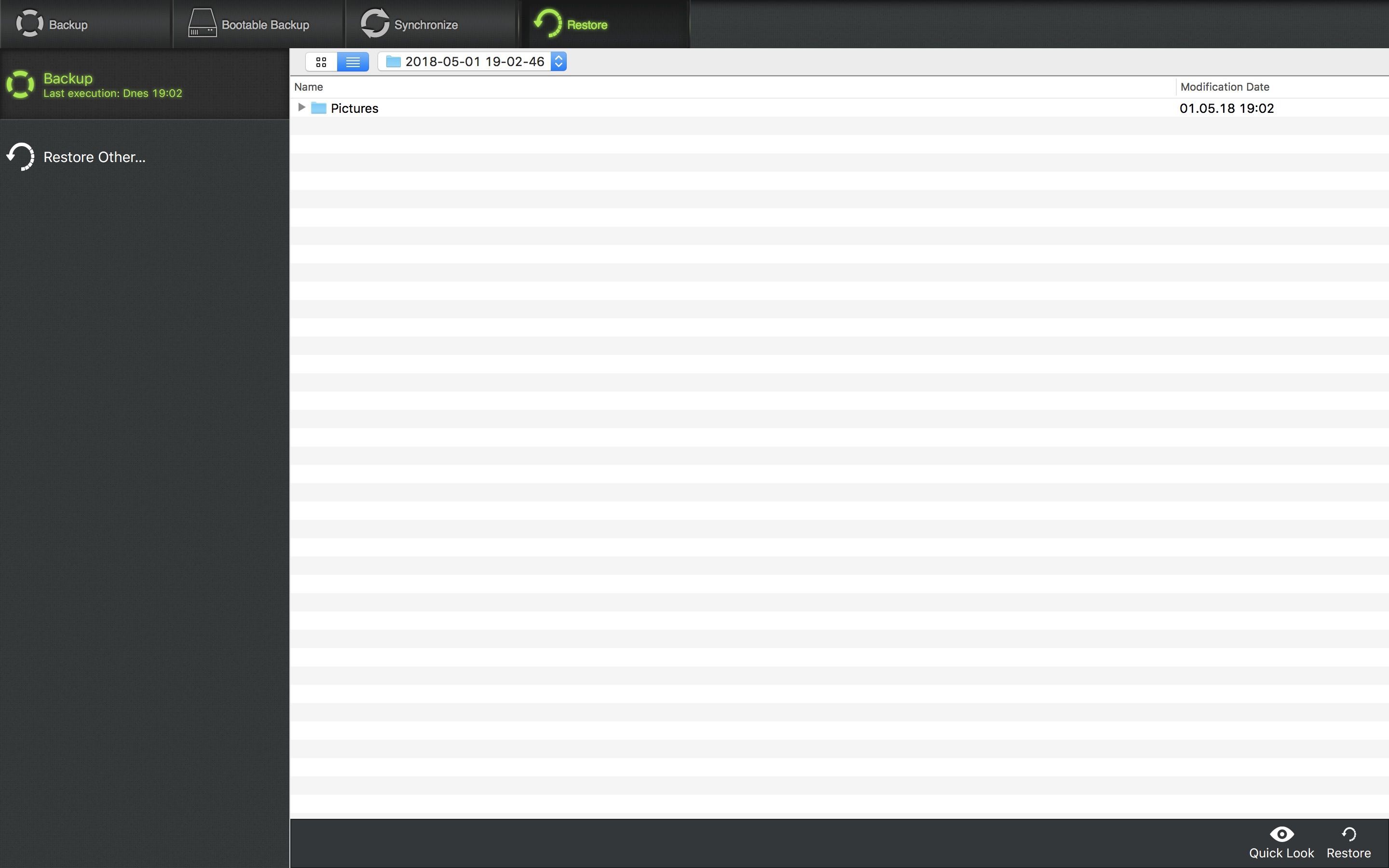
Task: Click the Bootable Backup drive icon
Action: click(202, 24)
